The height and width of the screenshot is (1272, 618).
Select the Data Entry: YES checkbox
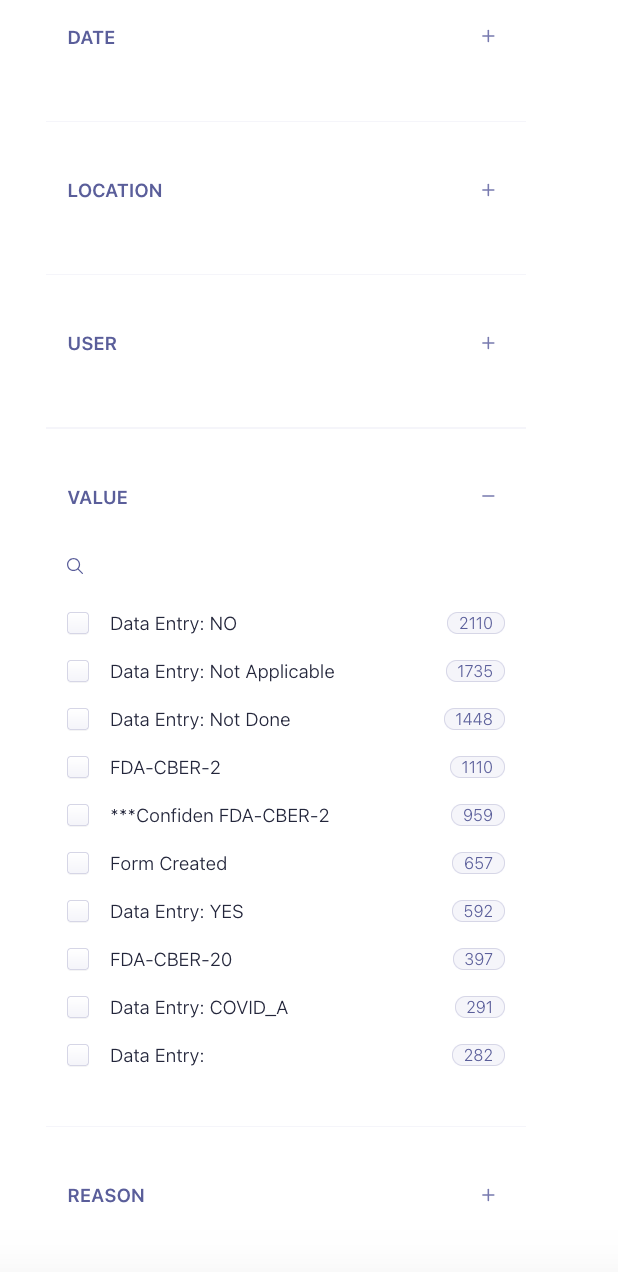click(x=78, y=911)
